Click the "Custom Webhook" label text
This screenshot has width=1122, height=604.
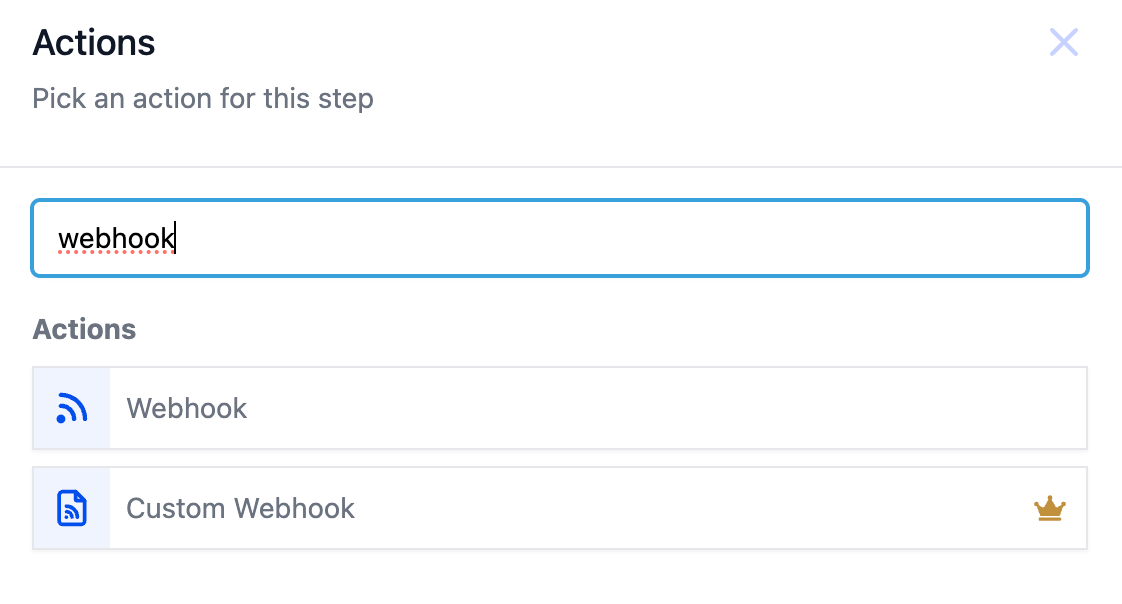[x=240, y=508]
